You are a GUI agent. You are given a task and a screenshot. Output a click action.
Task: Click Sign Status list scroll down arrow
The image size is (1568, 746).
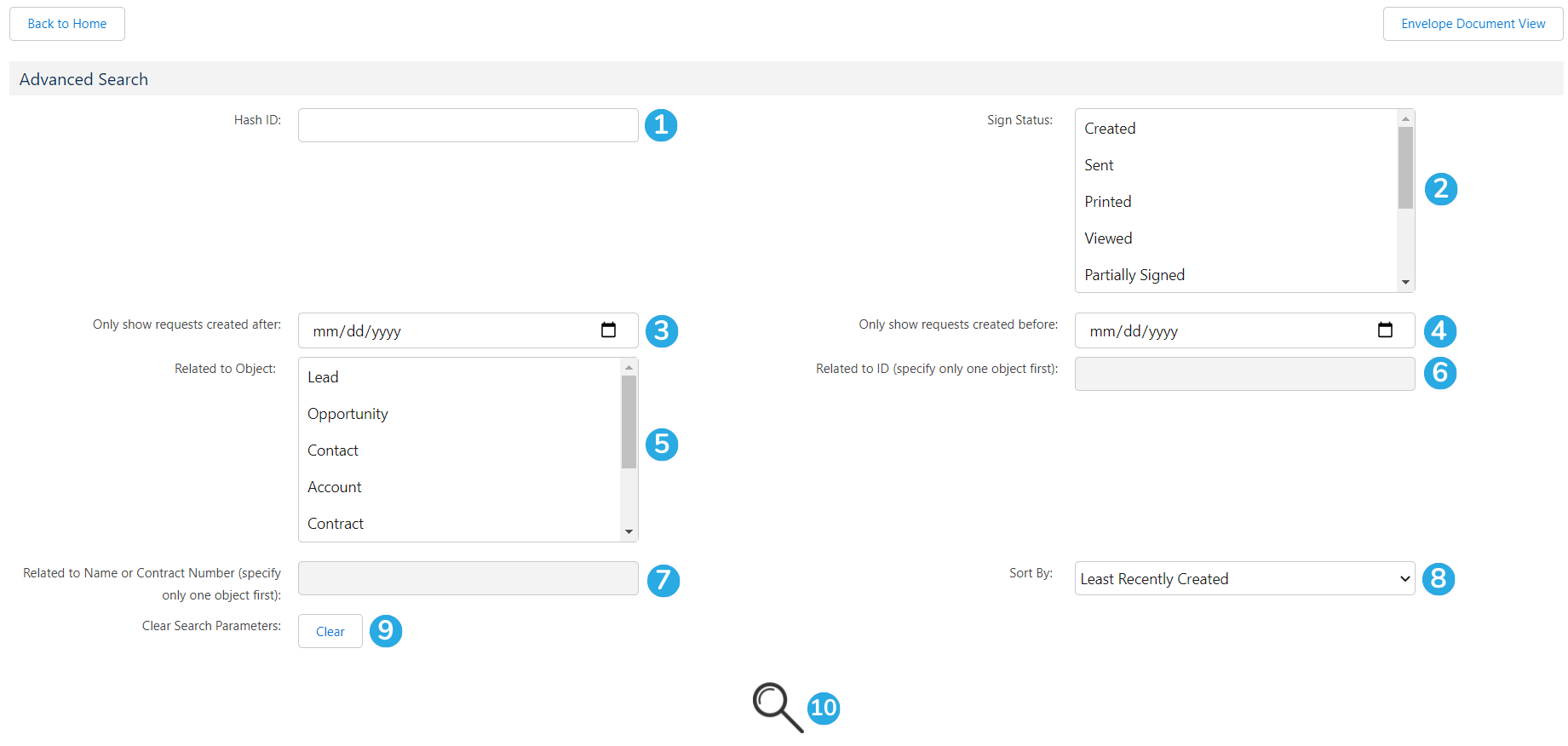coord(1405,283)
